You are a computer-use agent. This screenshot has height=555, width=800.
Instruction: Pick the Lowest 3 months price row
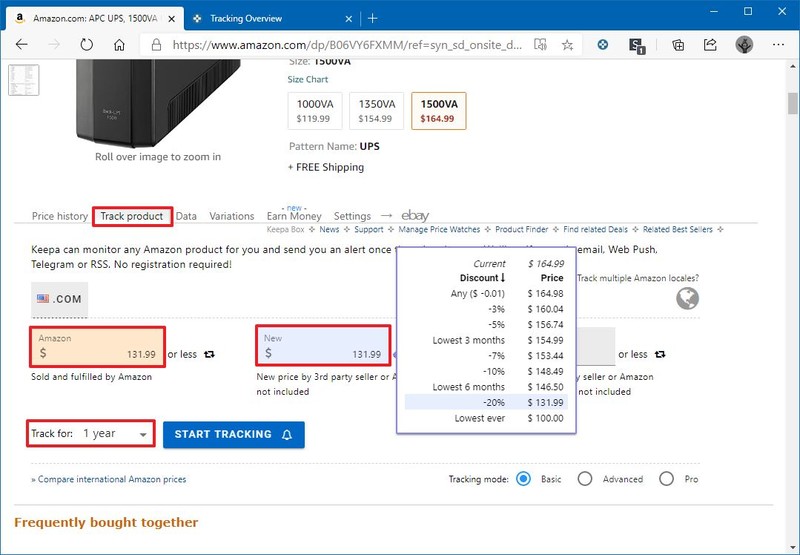pos(486,340)
